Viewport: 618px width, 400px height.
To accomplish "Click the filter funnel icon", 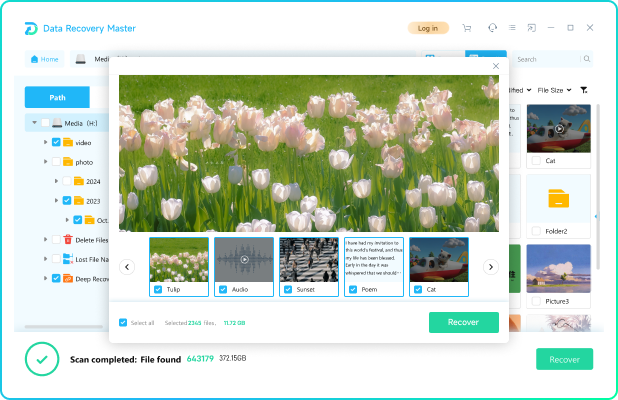I will pos(584,90).
